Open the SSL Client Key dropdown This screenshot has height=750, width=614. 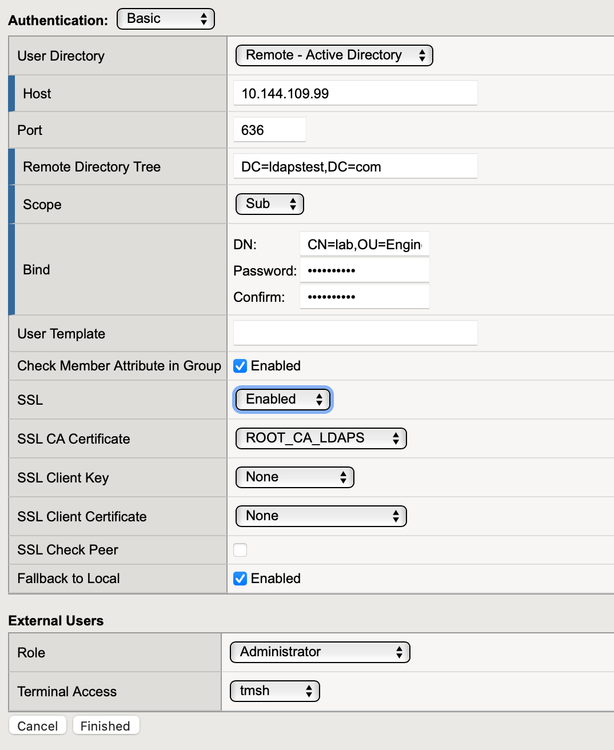point(294,477)
